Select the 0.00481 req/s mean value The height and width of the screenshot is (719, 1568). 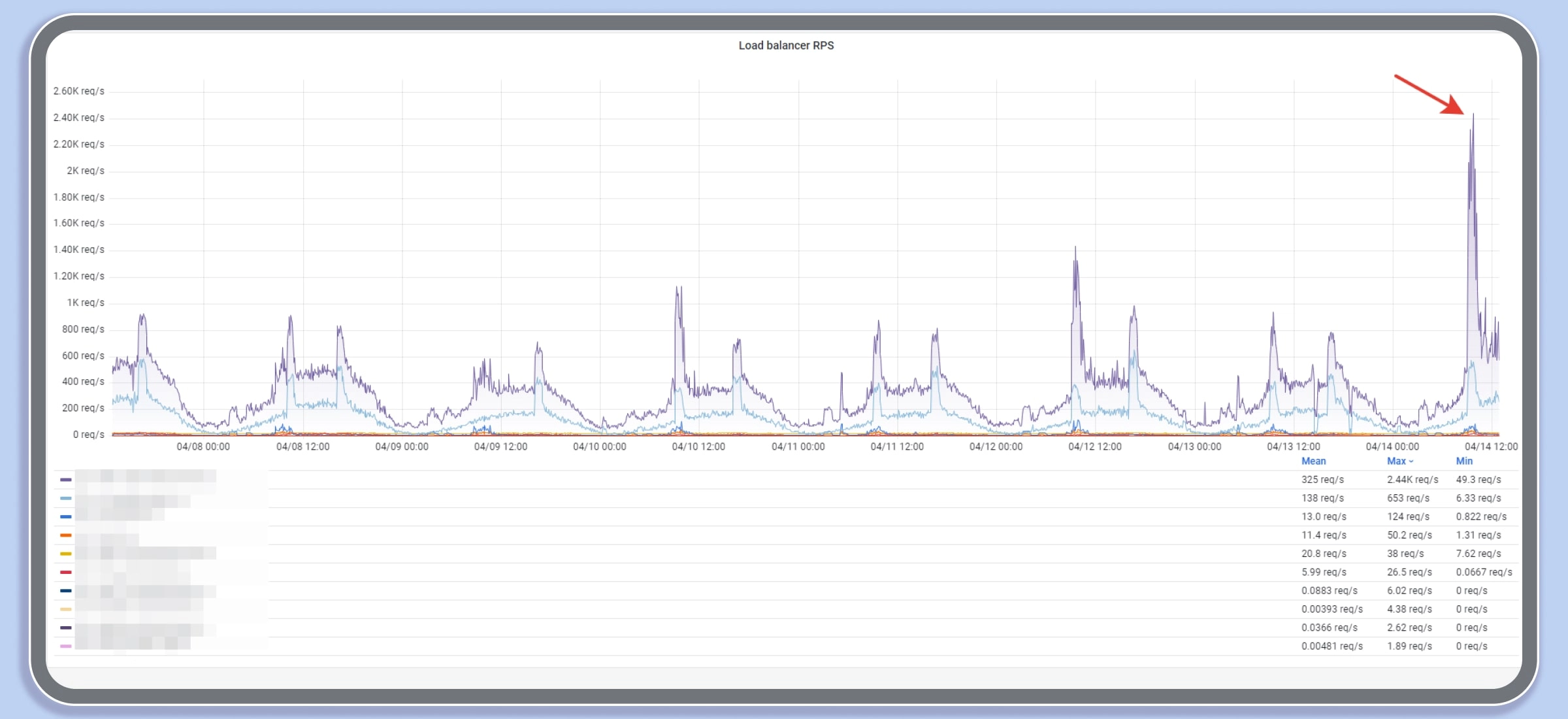(x=1331, y=646)
